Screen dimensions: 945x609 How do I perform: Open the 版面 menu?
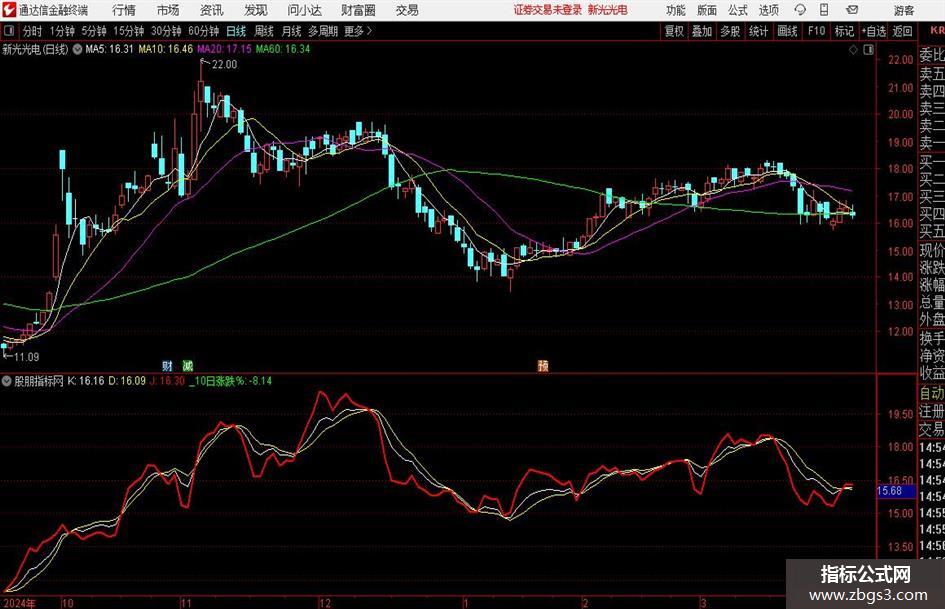(706, 10)
